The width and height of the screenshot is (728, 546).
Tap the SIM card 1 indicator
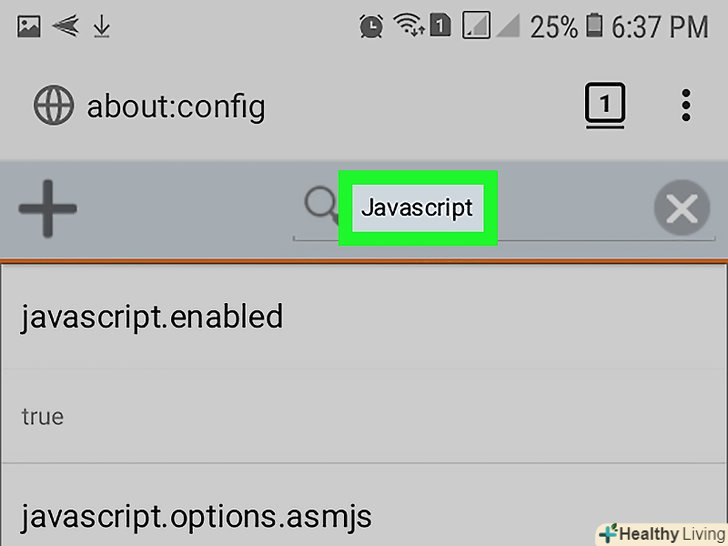tap(441, 27)
